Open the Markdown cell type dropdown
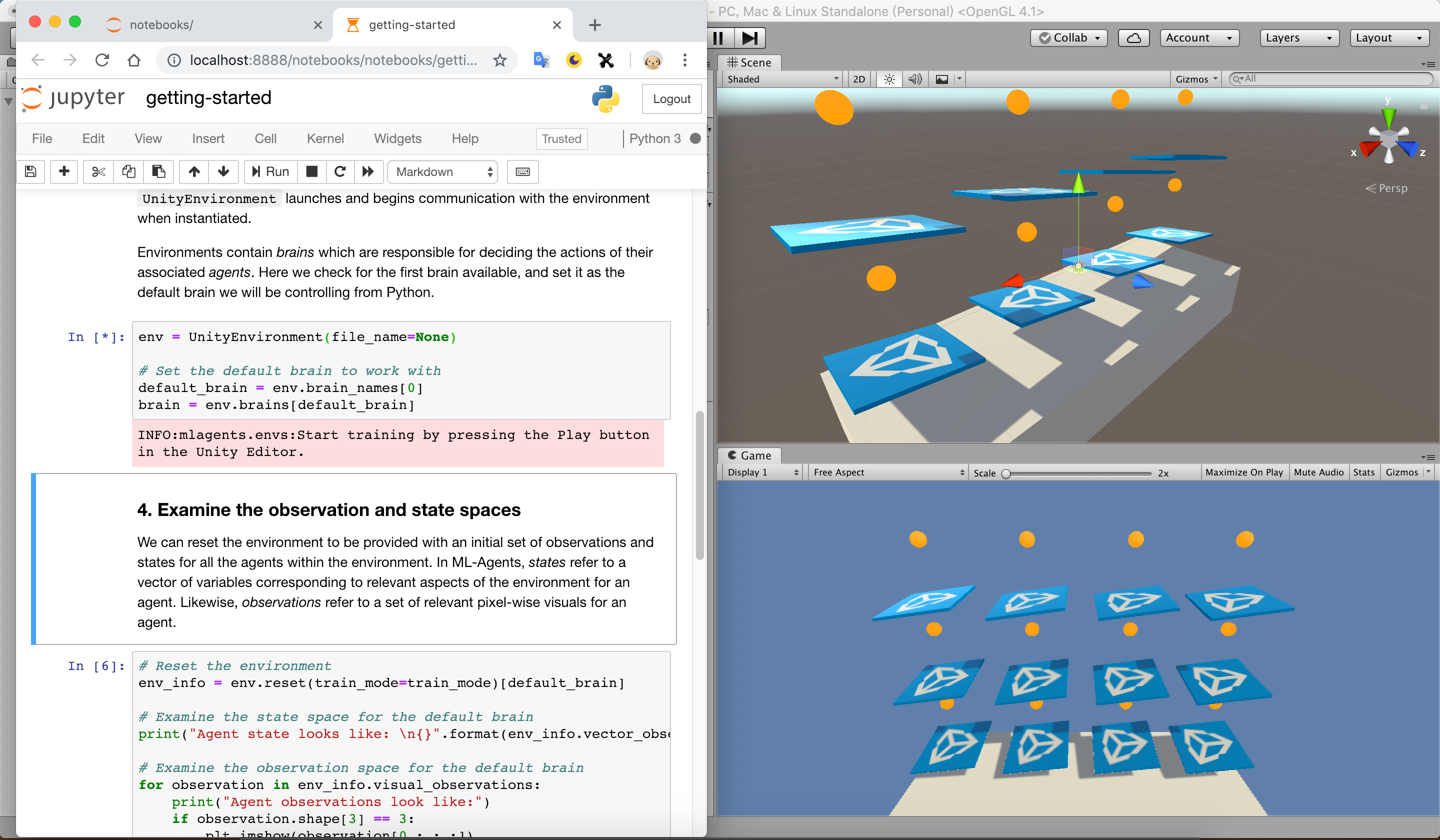The width and height of the screenshot is (1440, 840). (x=443, y=171)
